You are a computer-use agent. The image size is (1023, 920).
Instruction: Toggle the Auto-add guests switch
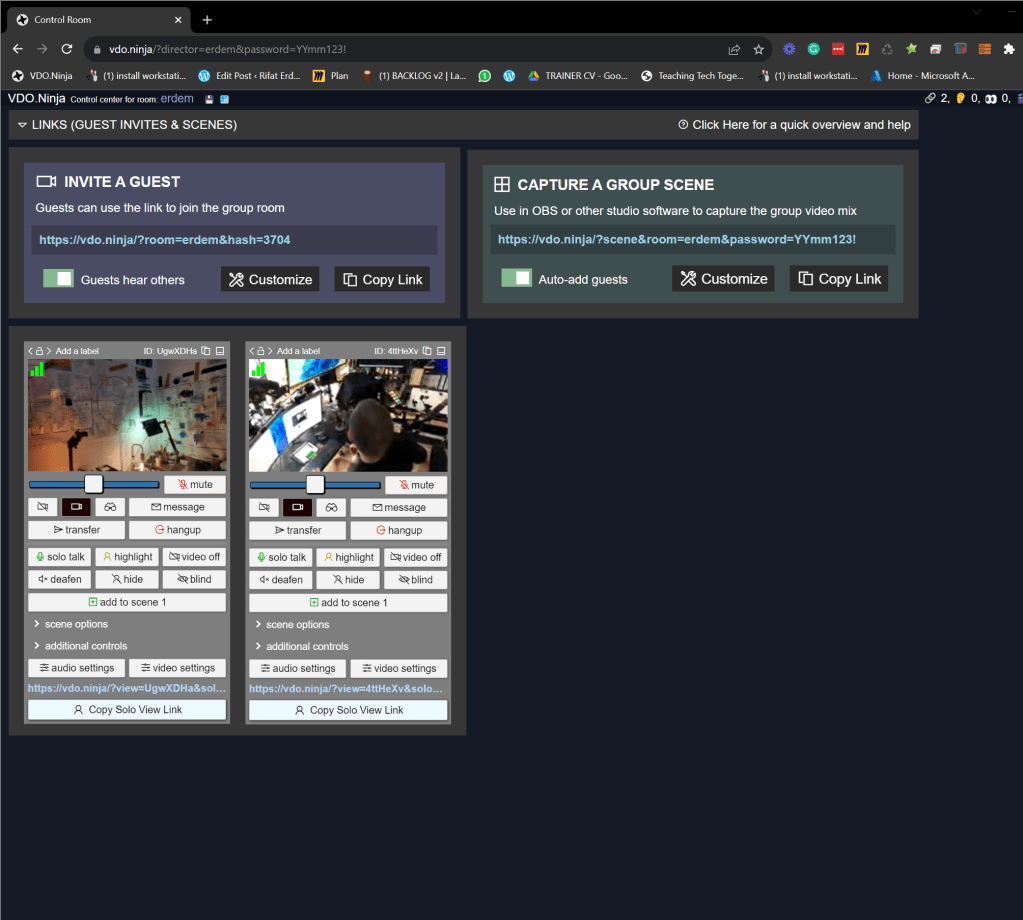(517, 278)
